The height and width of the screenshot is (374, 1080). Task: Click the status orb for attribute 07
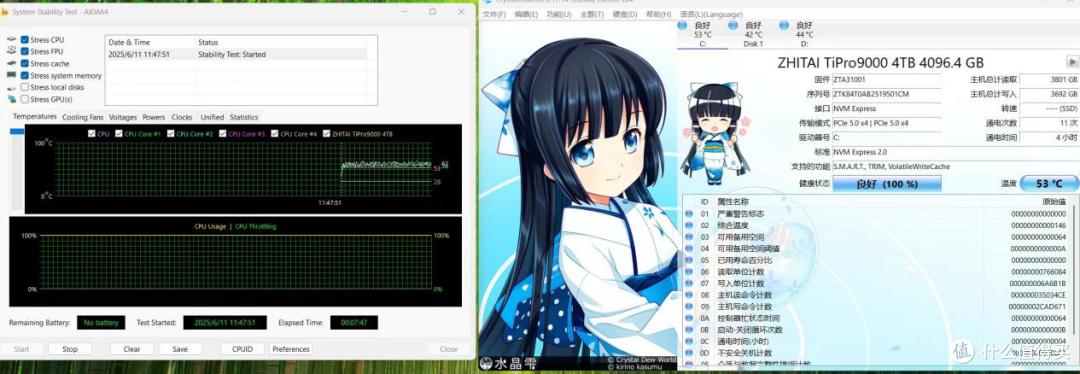pos(689,283)
